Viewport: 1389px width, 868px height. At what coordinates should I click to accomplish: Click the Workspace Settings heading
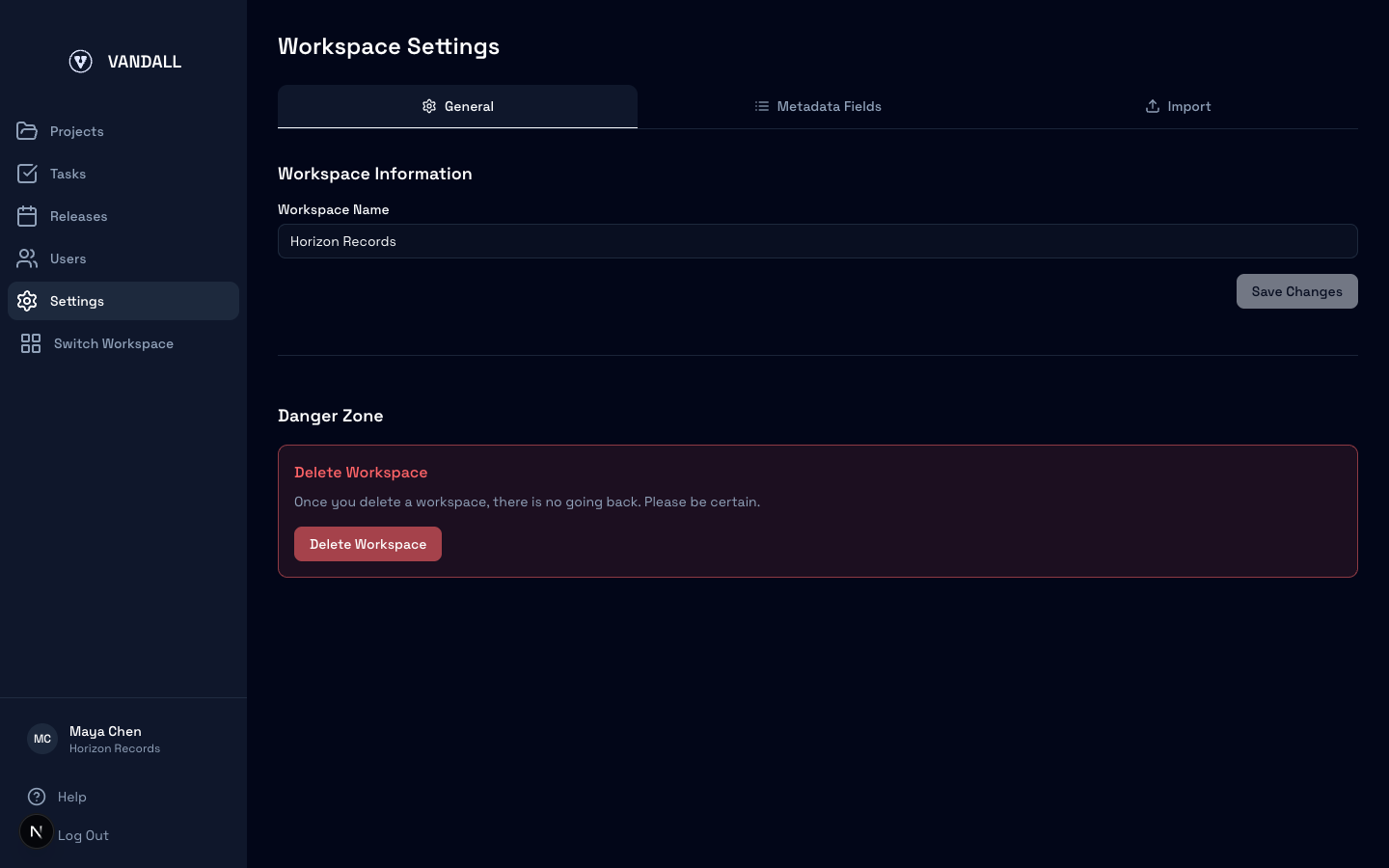pyautogui.click(x=389, y=46)
